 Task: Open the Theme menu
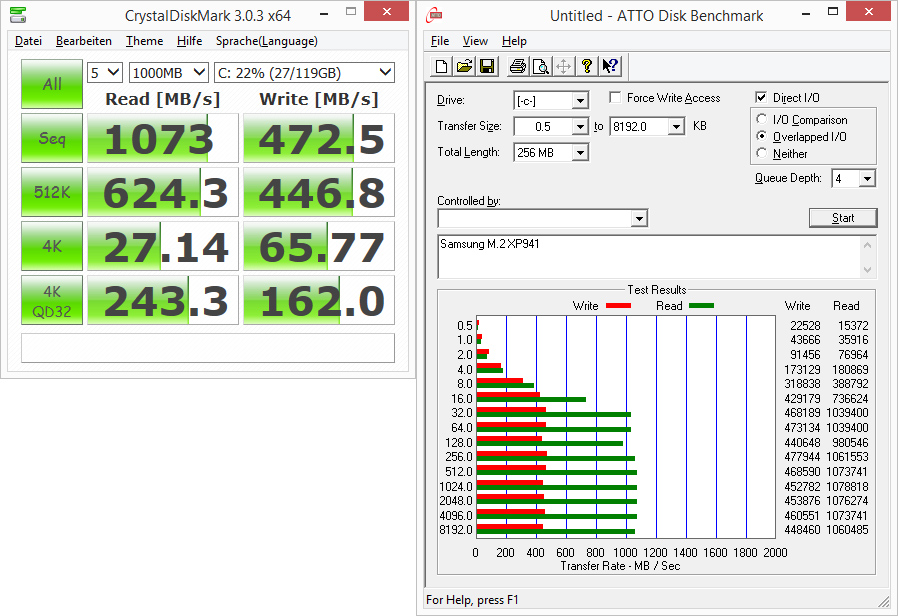point(144,41)
